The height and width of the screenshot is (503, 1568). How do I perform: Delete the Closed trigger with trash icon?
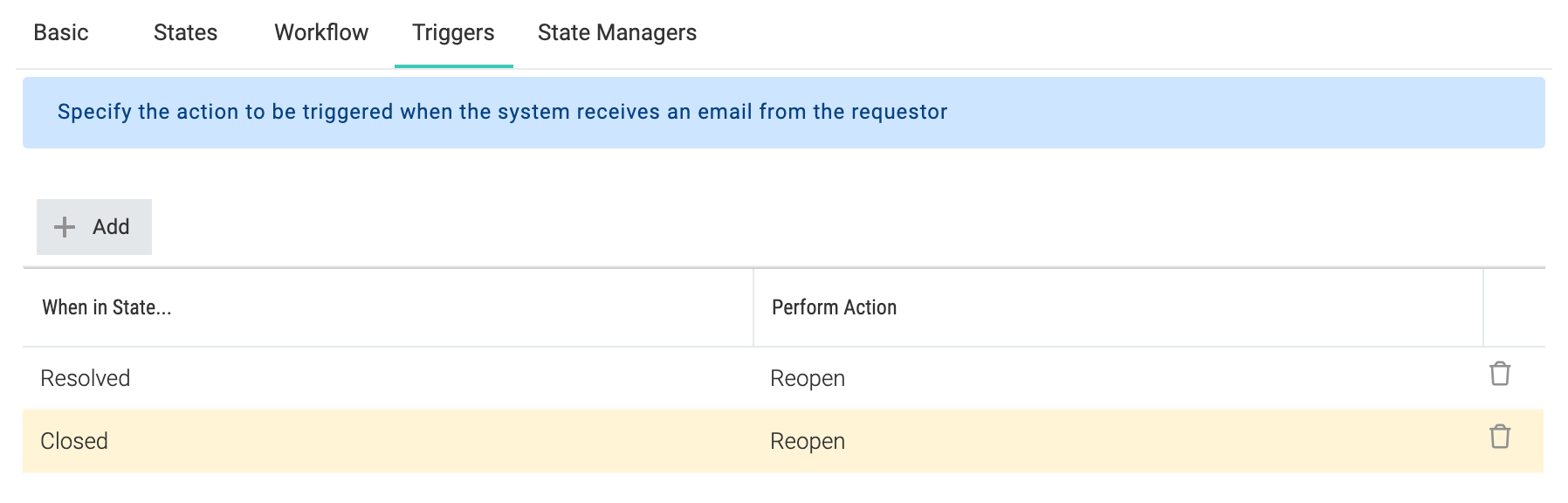coord(1499,437)
